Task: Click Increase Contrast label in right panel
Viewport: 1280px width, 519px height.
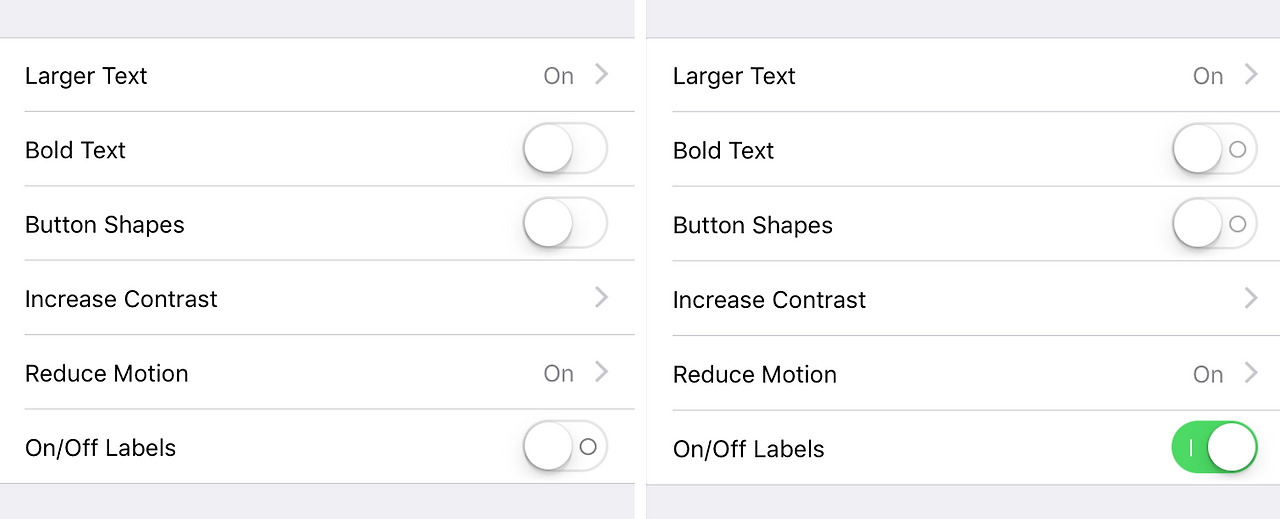Action: [769, 300]
